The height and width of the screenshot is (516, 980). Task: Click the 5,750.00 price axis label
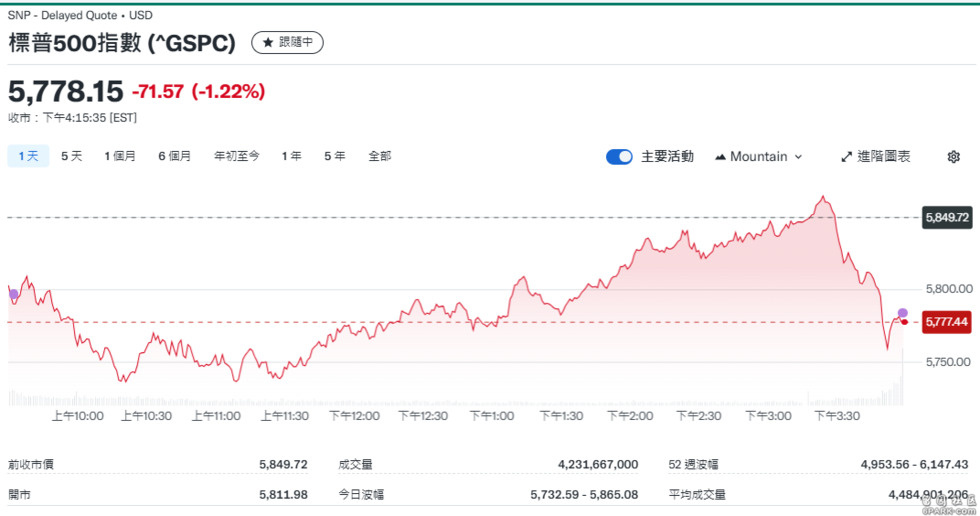click(948, 362)
